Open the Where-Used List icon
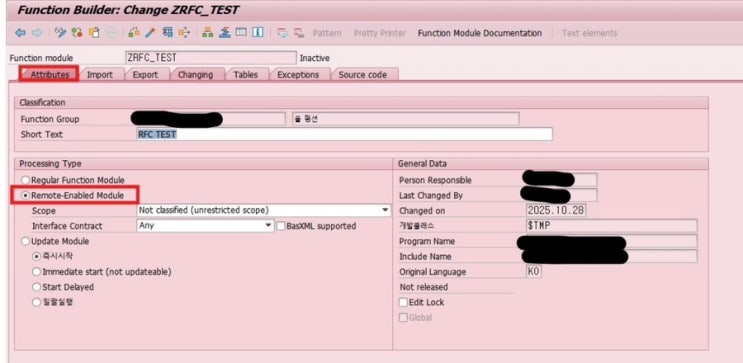Image resolution: width=743 pixels, height=363 pixels. (184, 33)
